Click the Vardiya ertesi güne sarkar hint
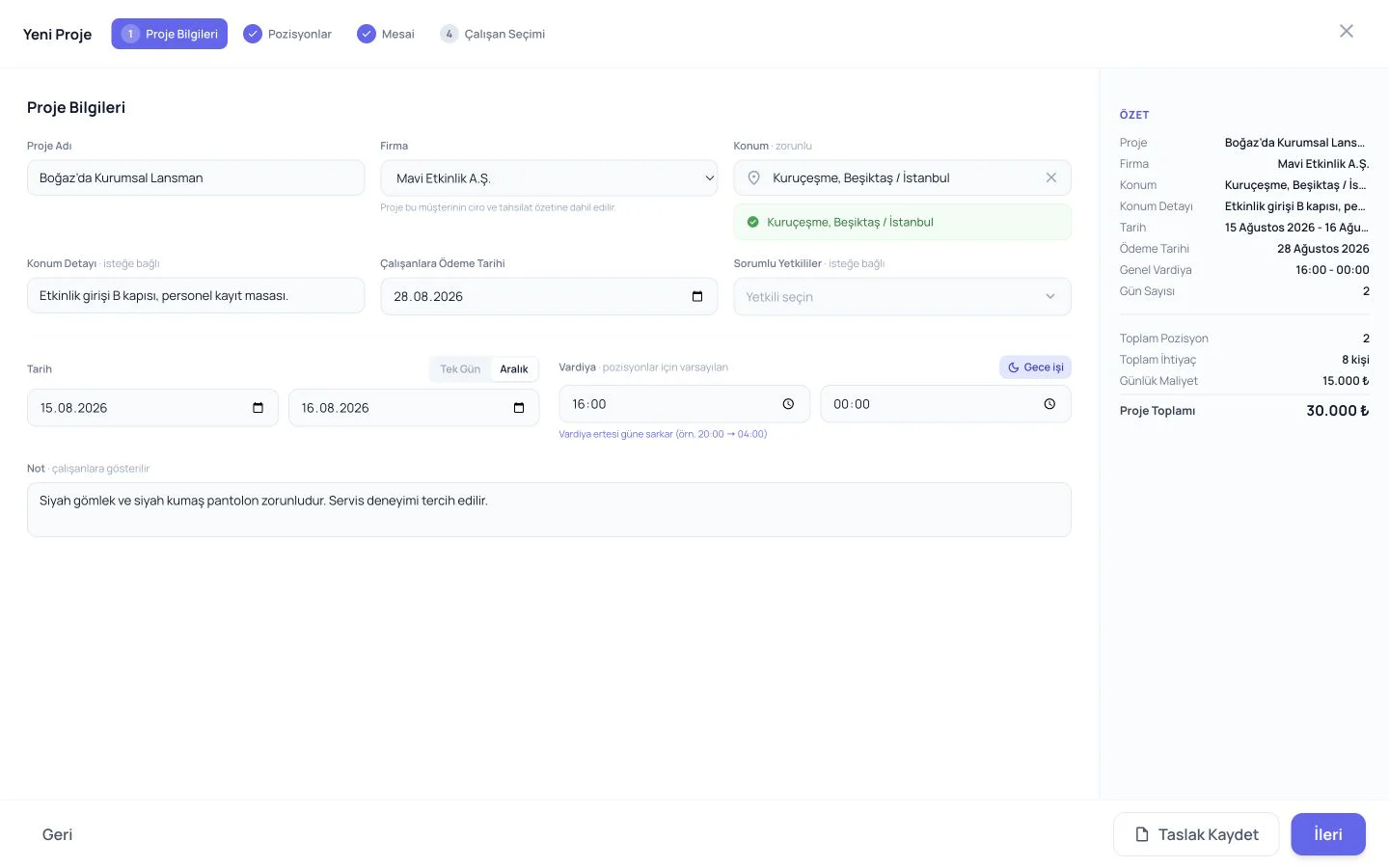Screen dimensions: 1389x868 663,434
